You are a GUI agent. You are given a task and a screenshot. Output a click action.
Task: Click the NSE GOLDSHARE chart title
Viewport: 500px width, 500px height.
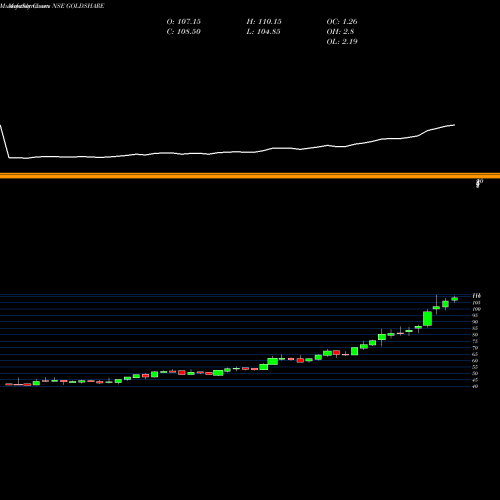click(x=78, y=6)
